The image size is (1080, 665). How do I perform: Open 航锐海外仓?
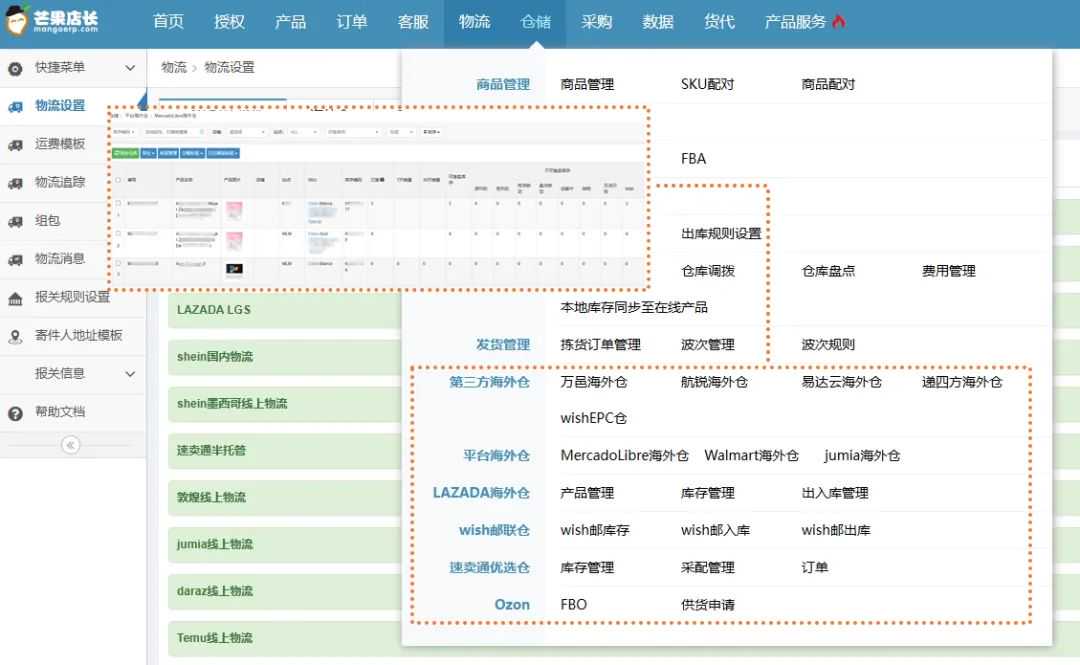coord(714,382)
